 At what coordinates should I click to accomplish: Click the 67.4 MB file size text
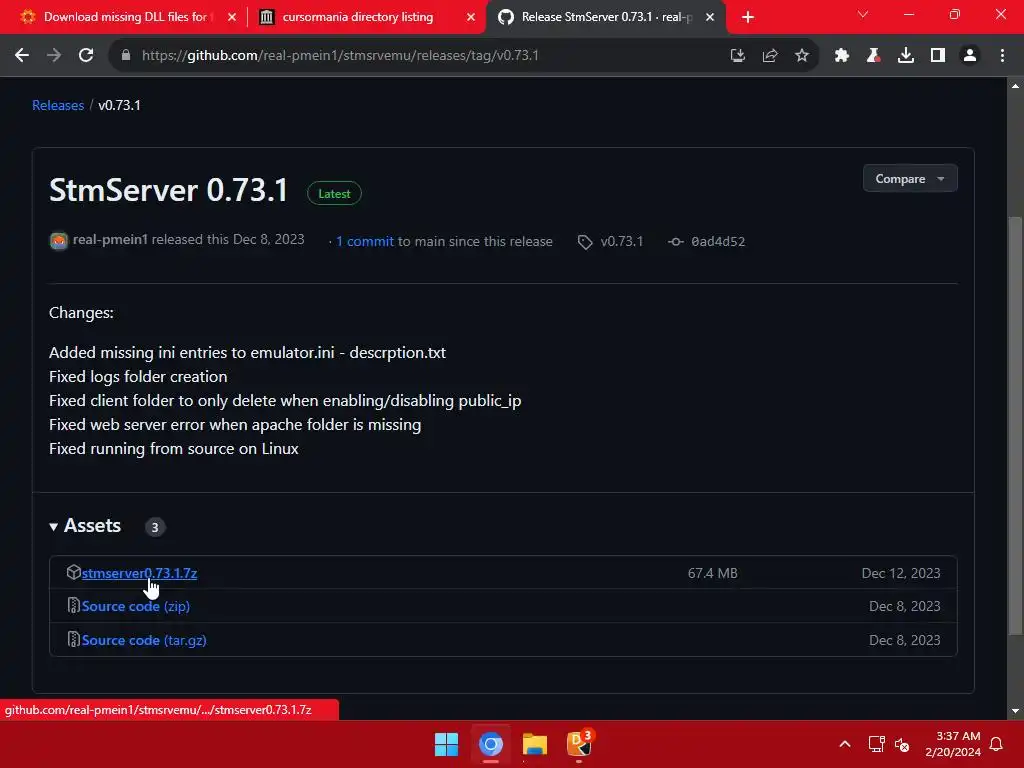(712, 573)
